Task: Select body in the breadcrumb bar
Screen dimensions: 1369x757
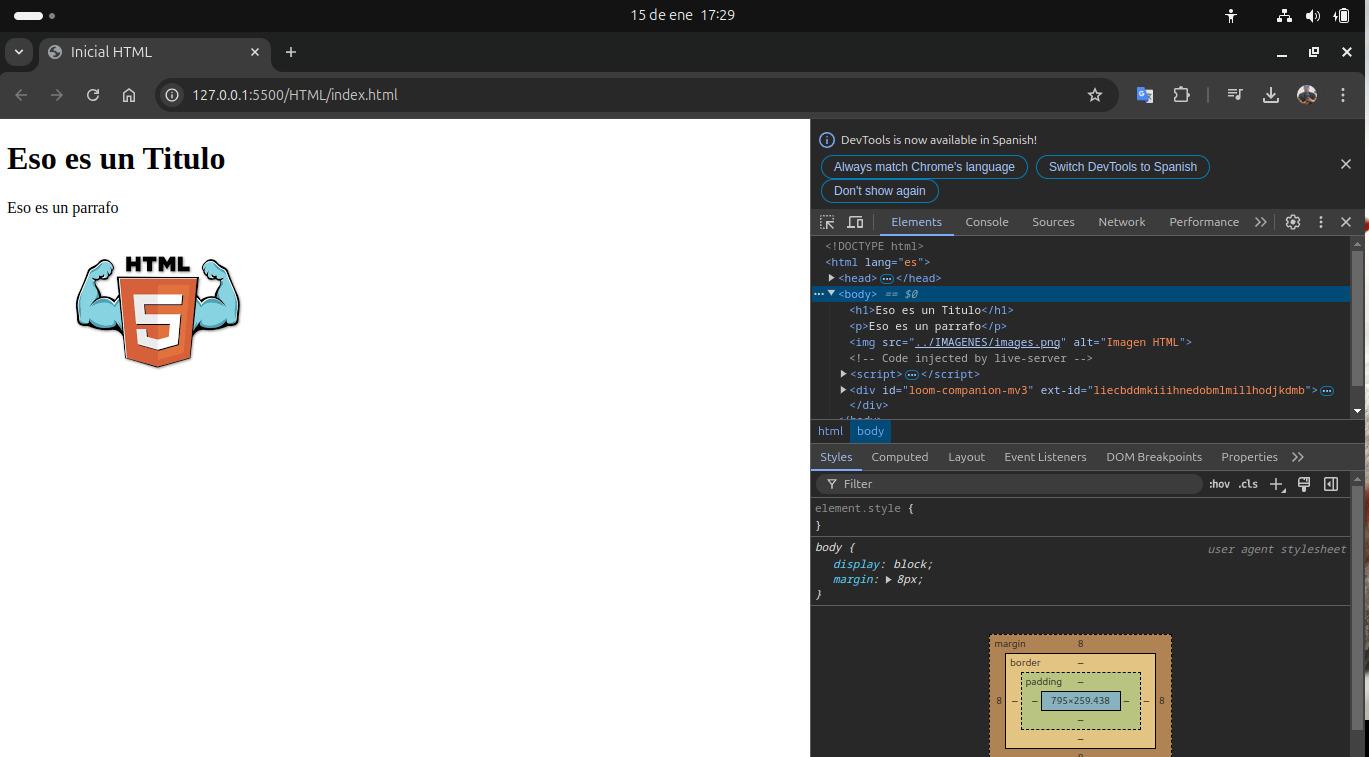Action: pyautogui.click(x=870, y=431)
